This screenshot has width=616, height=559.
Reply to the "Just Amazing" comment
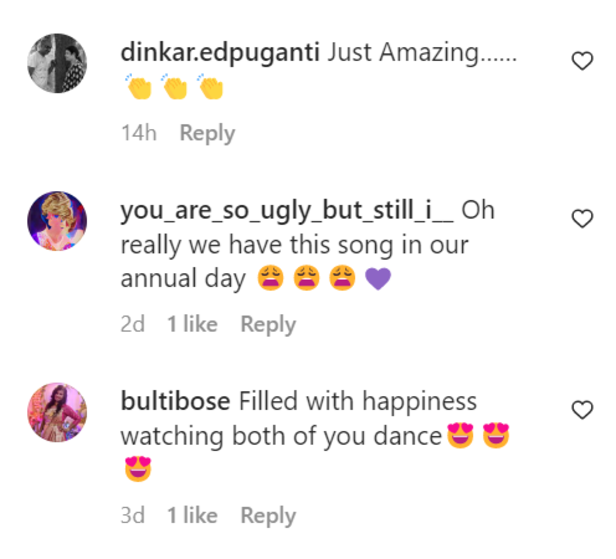tap(207, 133)
